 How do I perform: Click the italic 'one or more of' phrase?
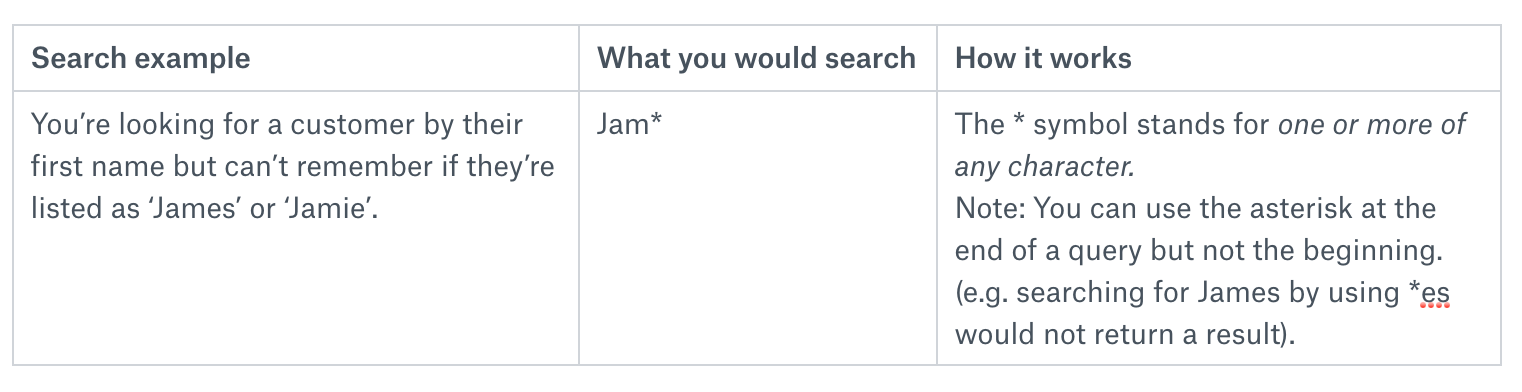[x=1371, y=125]
